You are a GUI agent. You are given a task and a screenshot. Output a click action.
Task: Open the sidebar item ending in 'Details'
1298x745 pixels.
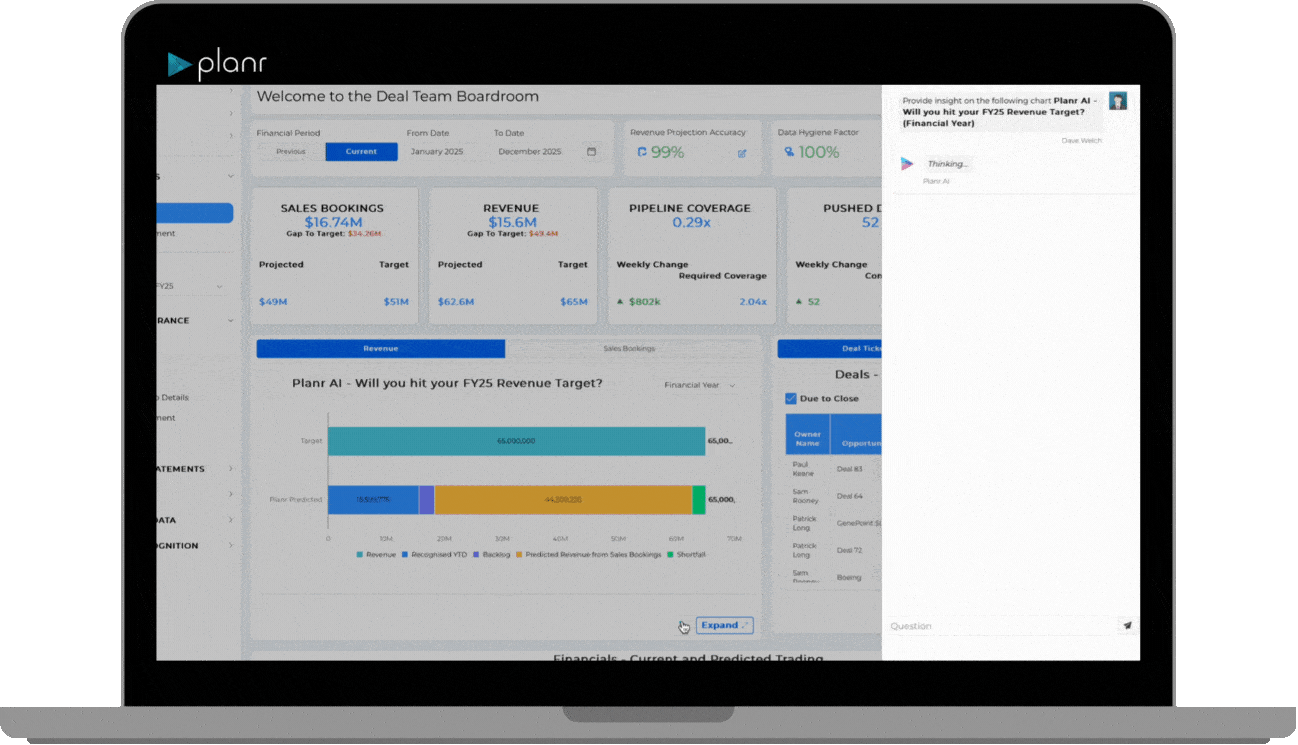173,398
